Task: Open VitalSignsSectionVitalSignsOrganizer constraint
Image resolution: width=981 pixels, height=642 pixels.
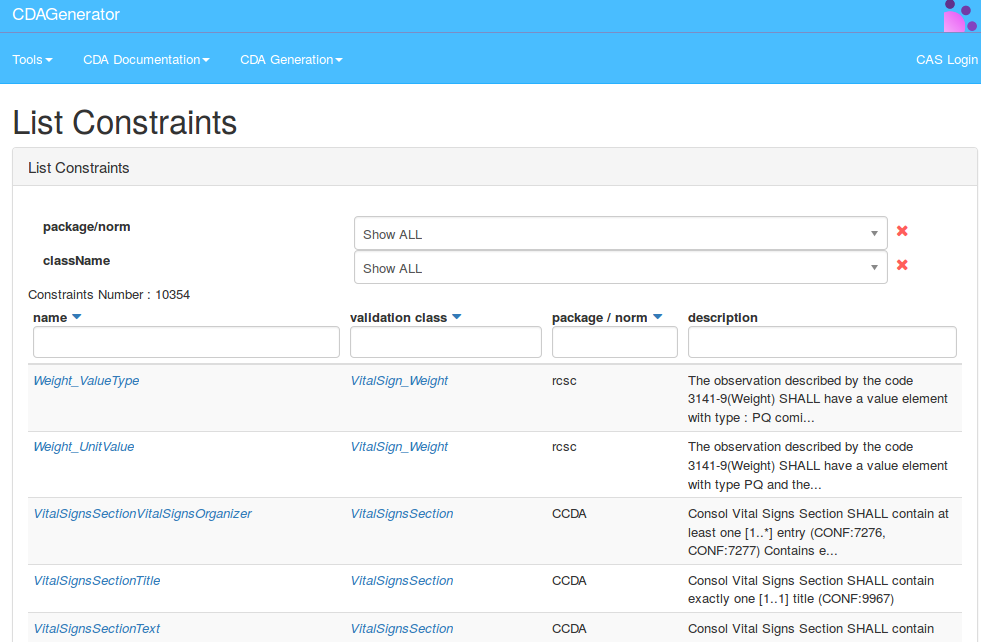Action: [x=142, y=514]
